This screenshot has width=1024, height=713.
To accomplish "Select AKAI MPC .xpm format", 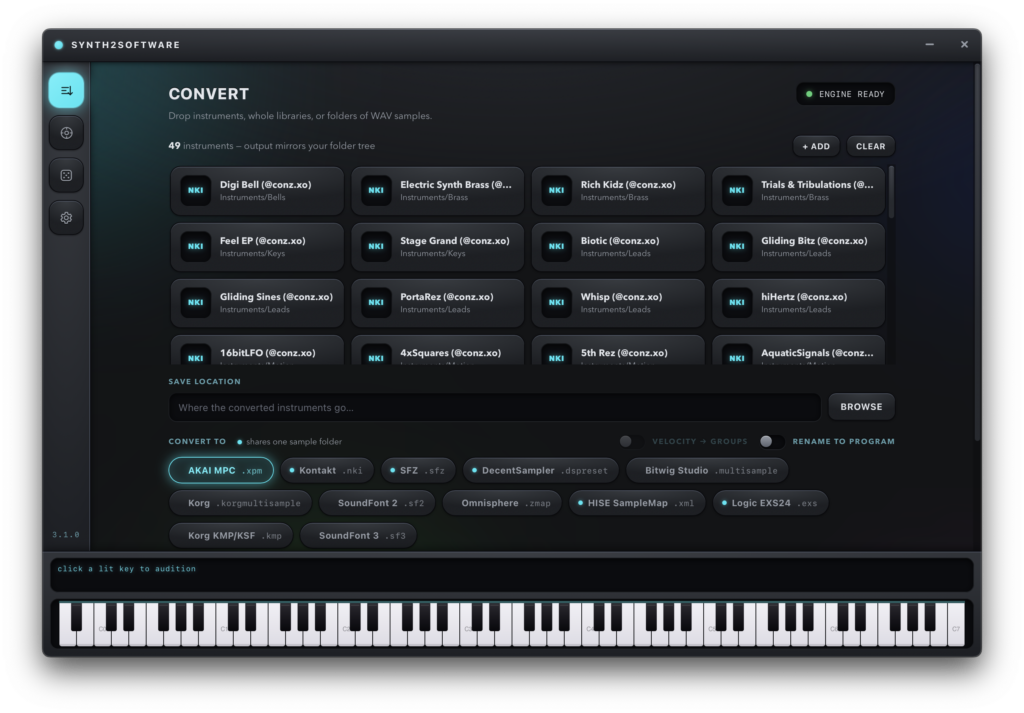I will (221, 470).
